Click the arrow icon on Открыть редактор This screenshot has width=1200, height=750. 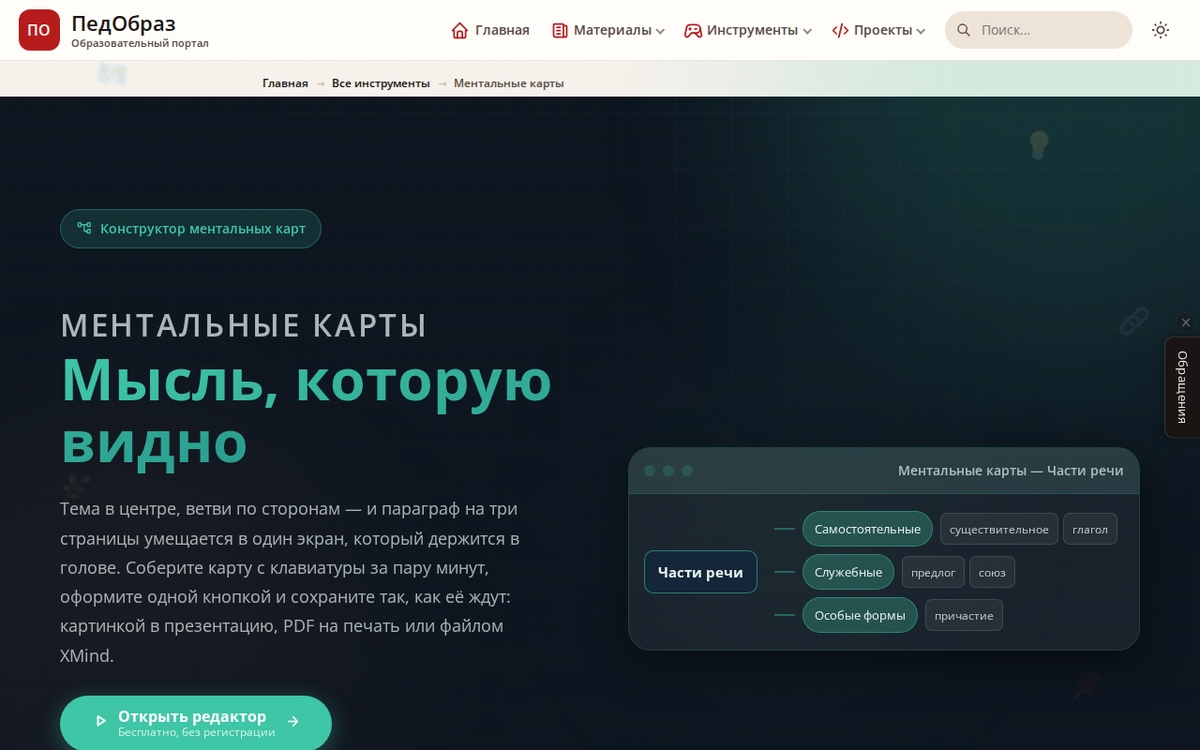(x=293, y=720)
